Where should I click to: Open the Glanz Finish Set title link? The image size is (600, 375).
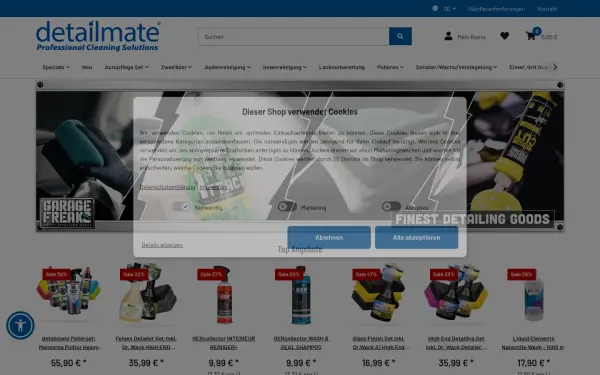tap(378, 343)
